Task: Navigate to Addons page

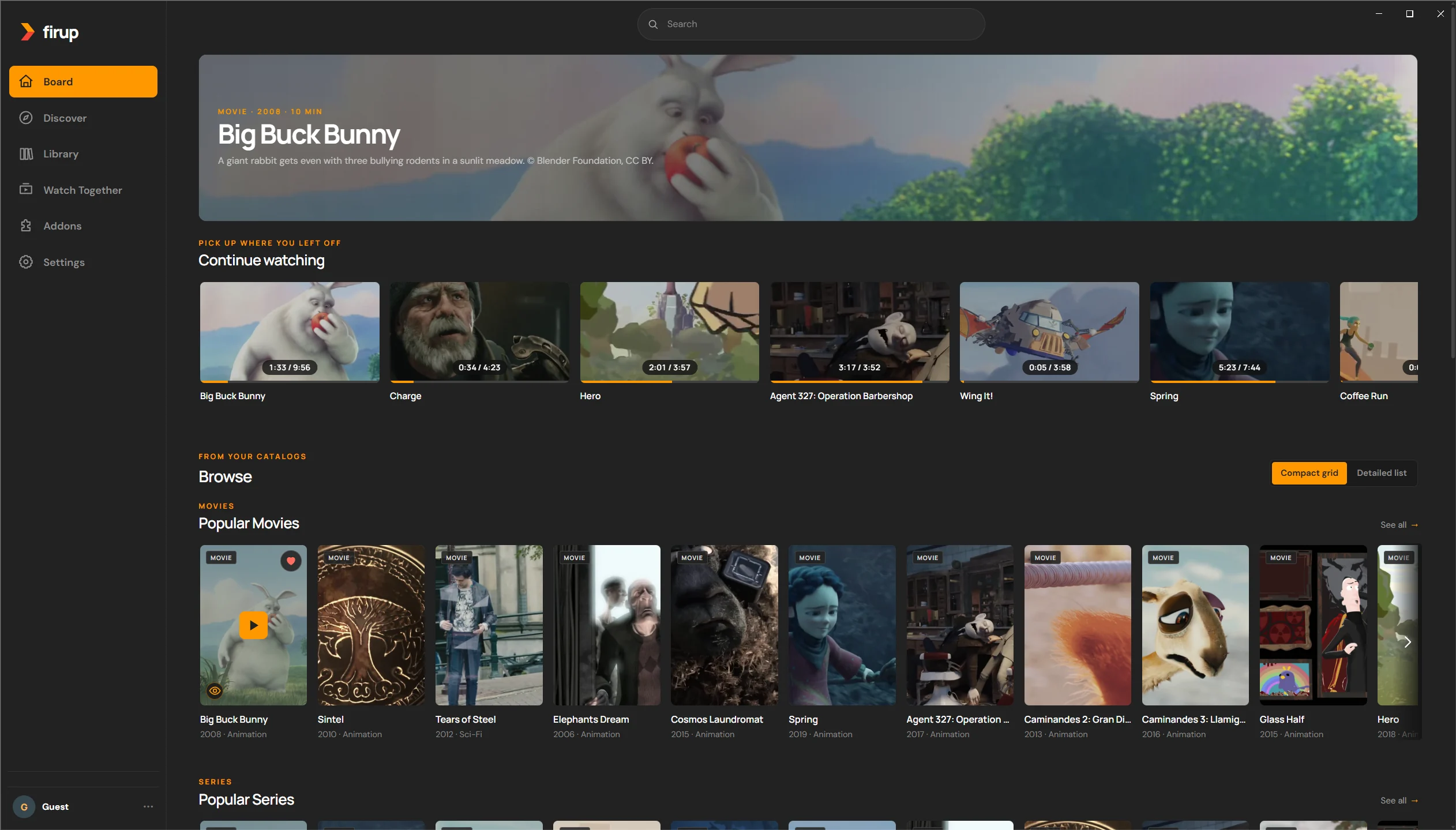Action: tap(83, 226)
